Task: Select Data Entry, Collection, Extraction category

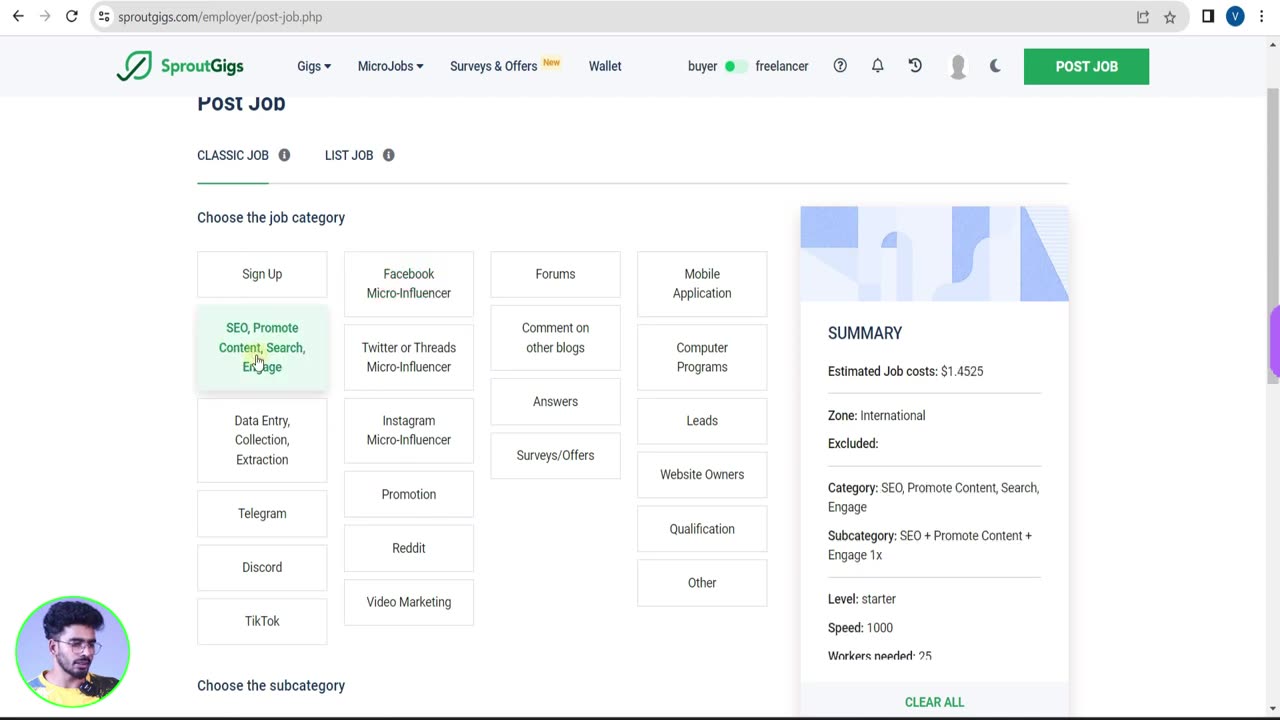Action: pyautogui.click(x=262, y=440)
